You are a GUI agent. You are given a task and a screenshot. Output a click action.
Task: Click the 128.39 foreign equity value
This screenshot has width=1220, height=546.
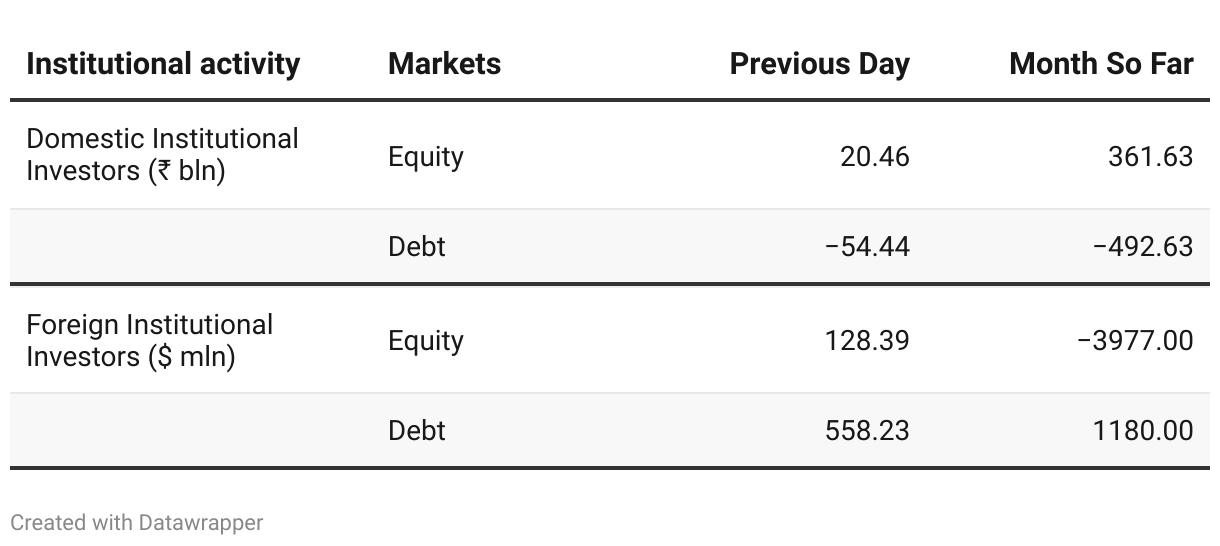tap(867, 340)
